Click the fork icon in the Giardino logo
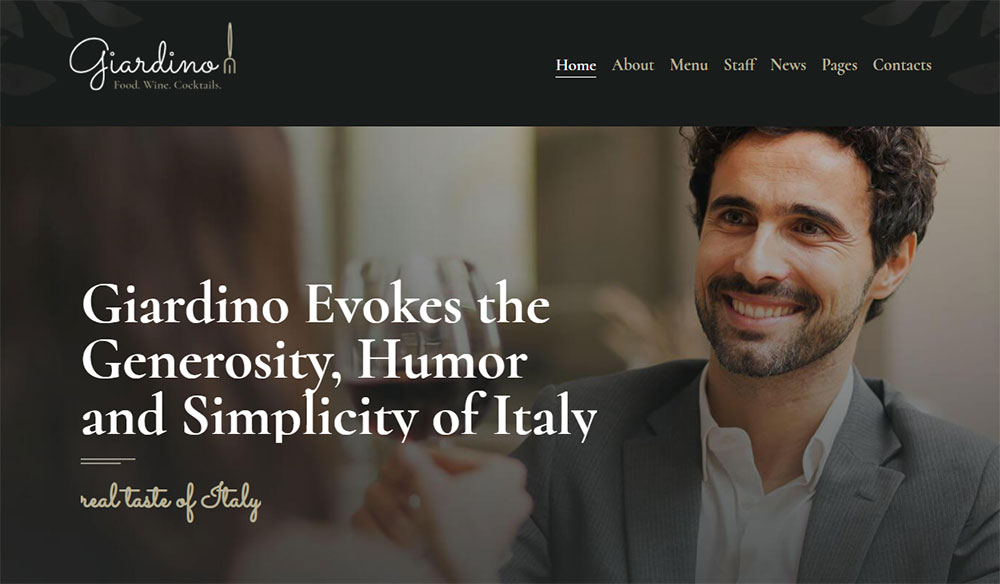The width and height of the screenshot is (1000, 584). point(230,48)
